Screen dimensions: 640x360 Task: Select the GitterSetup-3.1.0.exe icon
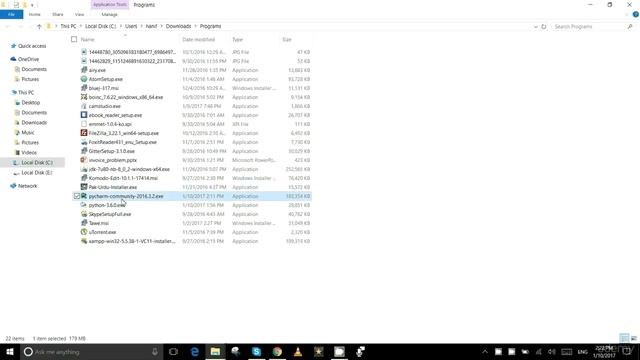click(x=84, y=151)
